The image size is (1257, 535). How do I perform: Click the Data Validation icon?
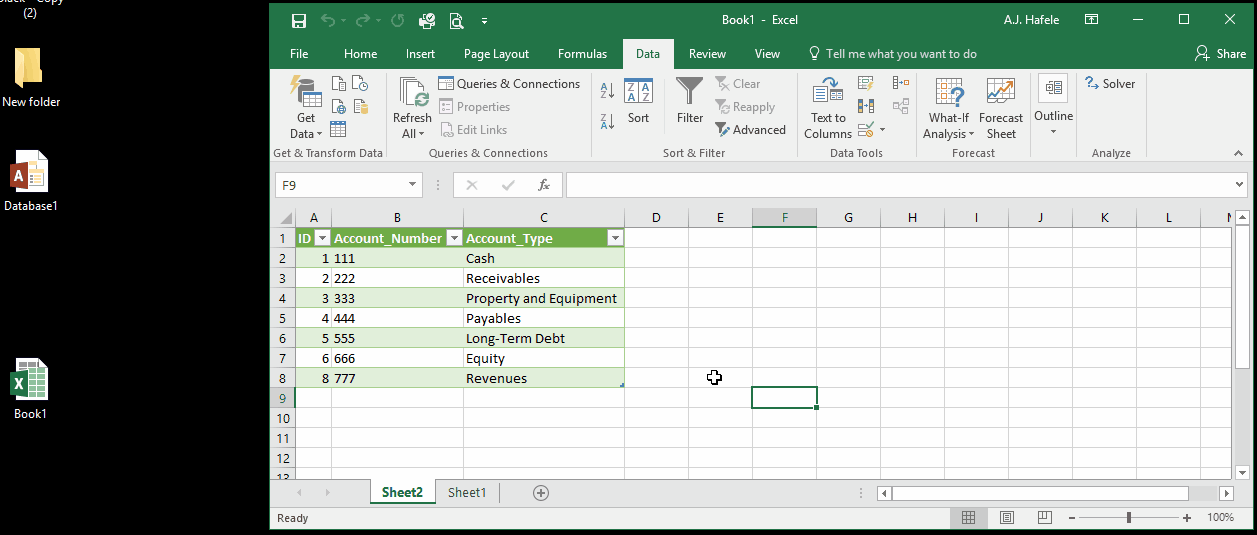(867, 129)
